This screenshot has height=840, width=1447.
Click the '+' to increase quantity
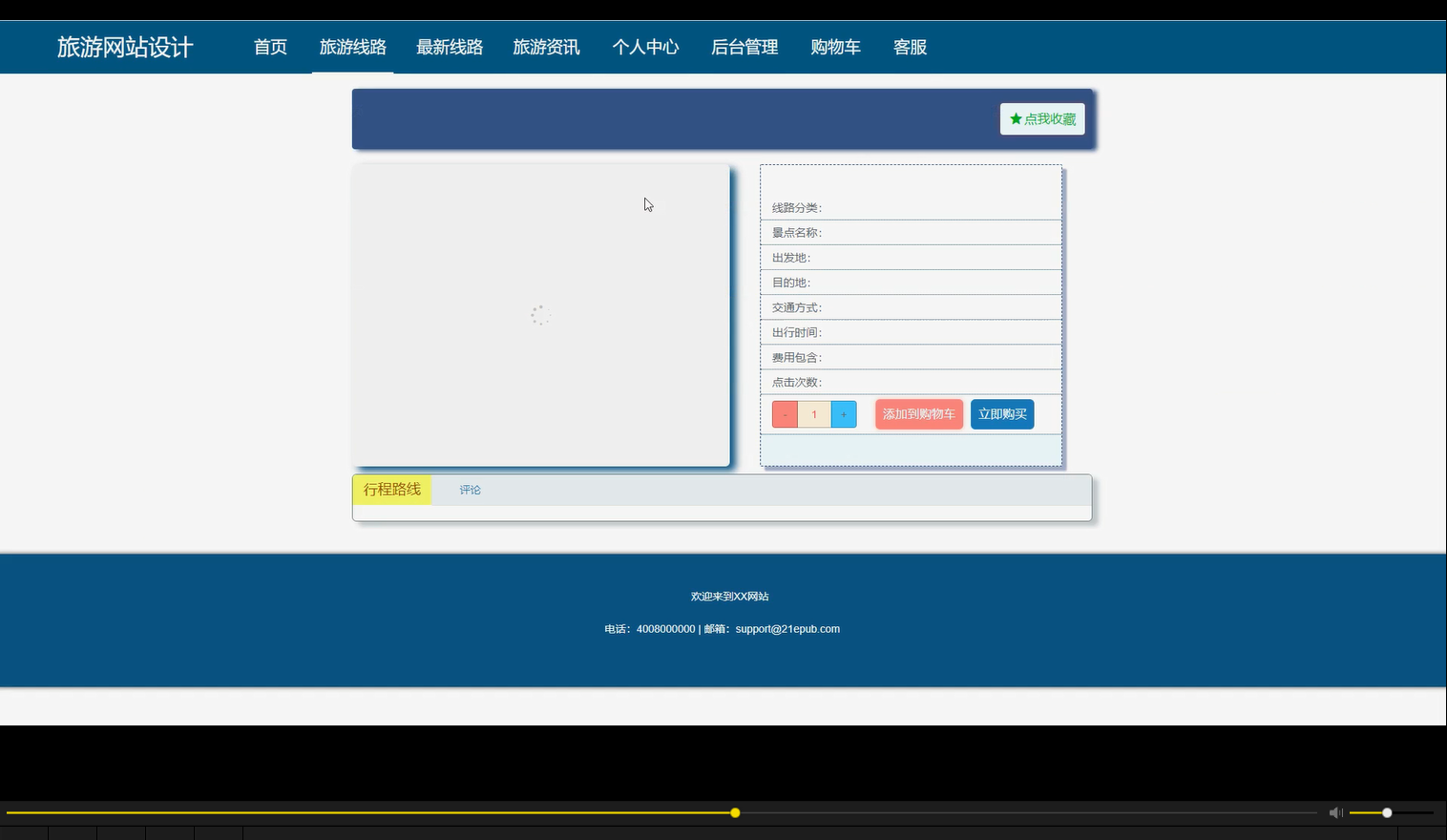click(x=843, y=414)
